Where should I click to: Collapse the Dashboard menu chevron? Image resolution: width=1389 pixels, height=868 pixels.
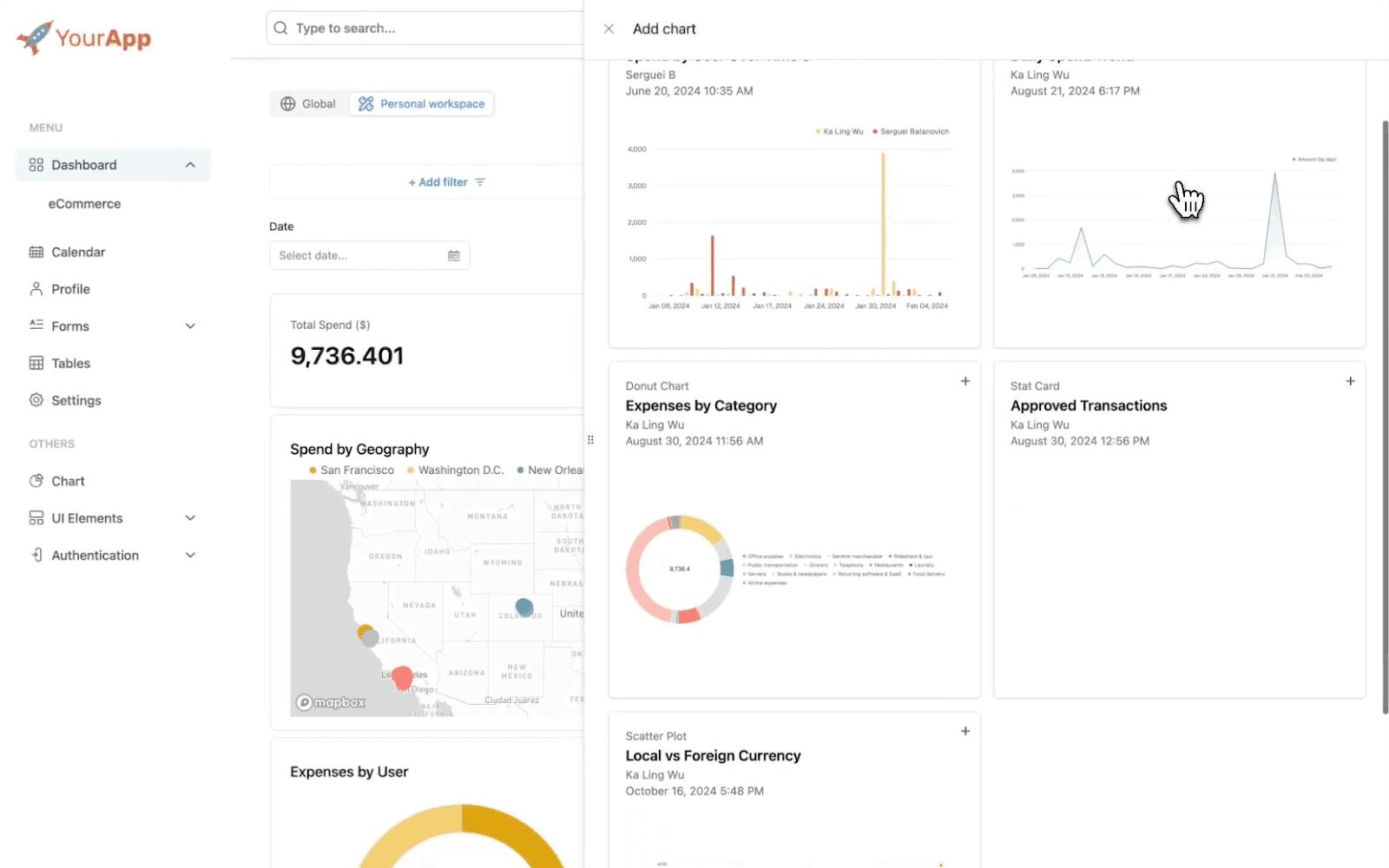pos(190,165)
